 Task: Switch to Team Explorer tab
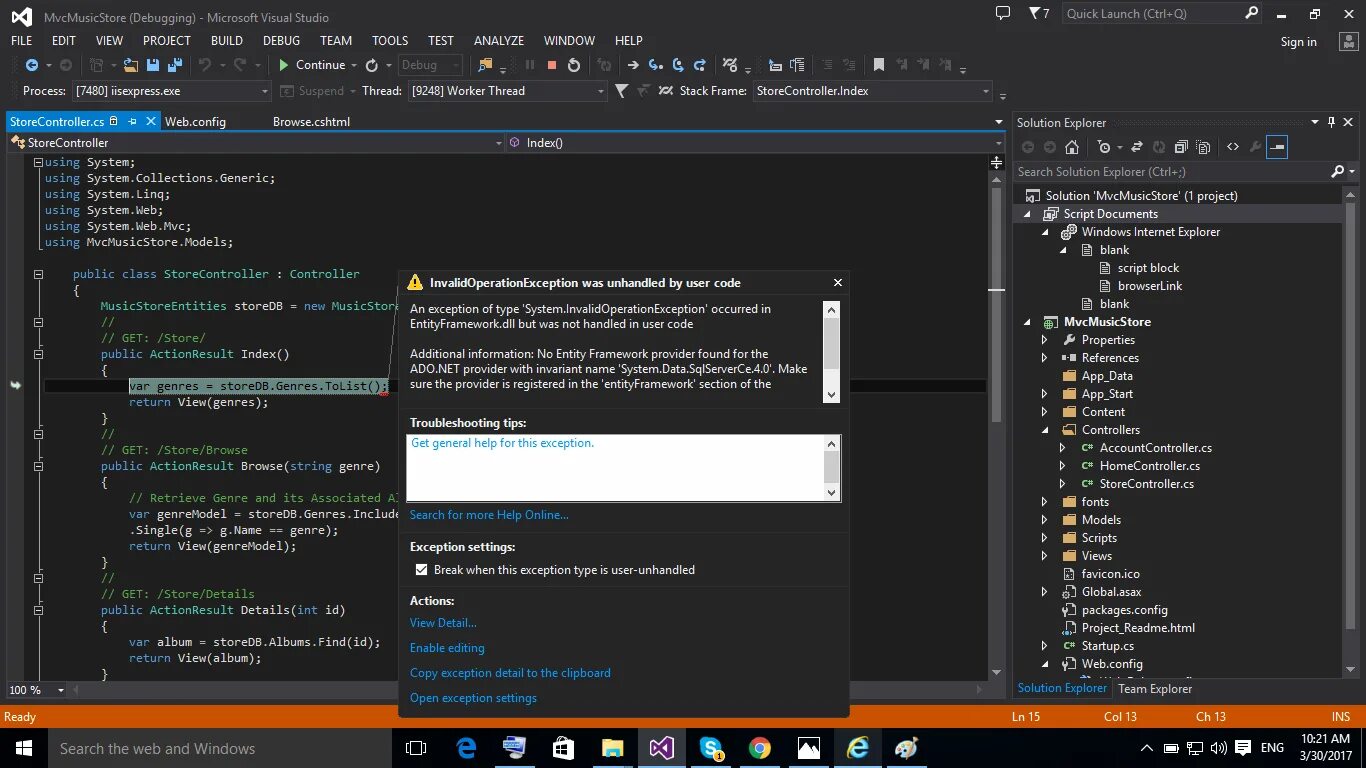tap(1155, 689)
